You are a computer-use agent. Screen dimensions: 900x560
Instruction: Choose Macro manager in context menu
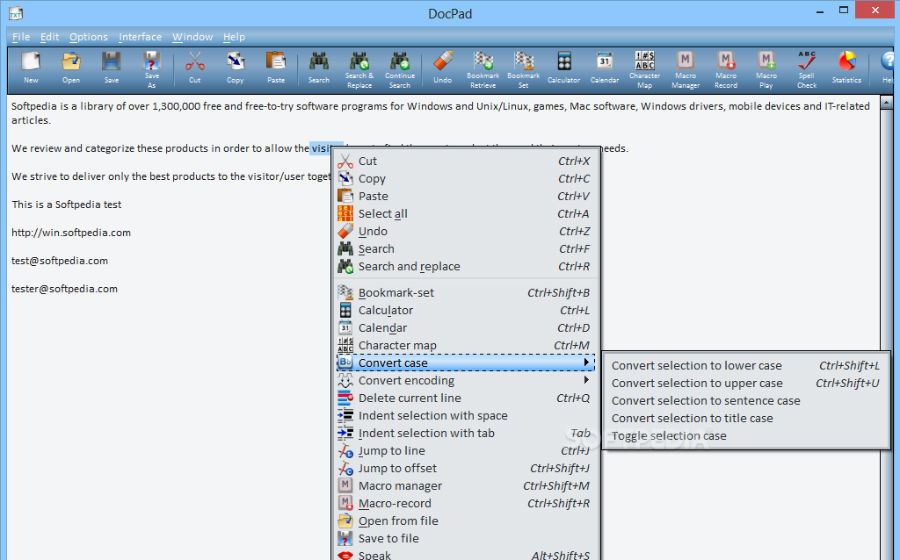coord(465,486)
